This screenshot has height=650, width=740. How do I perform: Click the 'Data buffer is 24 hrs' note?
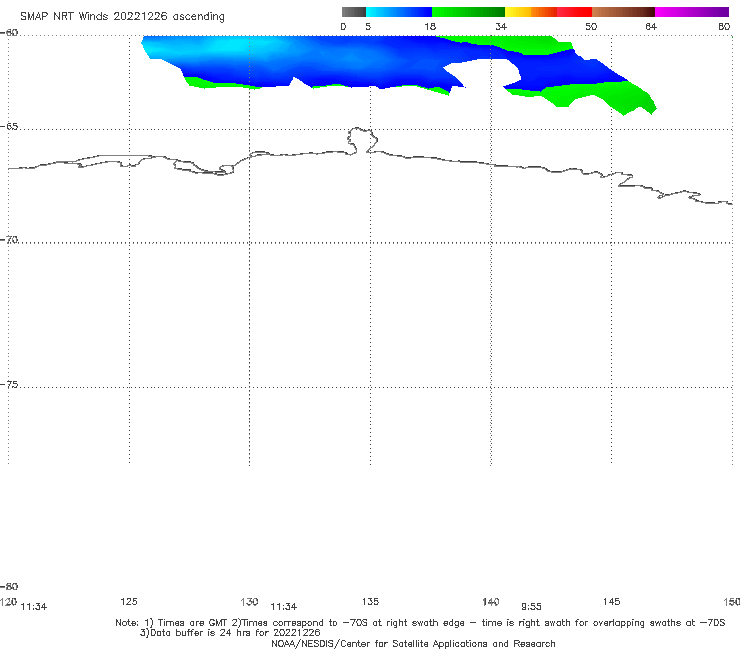coord(230,633)
